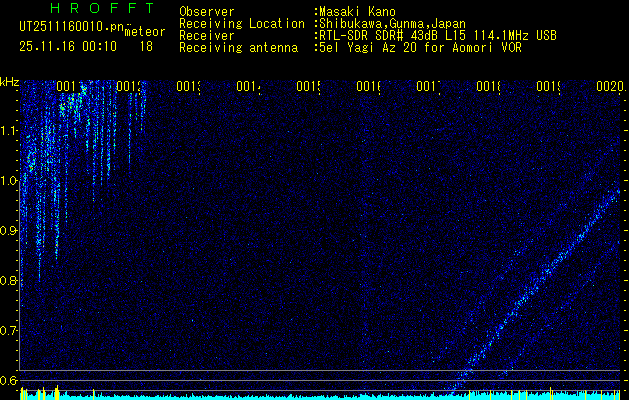This screenshot has height=400, width=629.
Task: Click the 0.8 kHz axis tick
Action: click(x=9, y=280)
